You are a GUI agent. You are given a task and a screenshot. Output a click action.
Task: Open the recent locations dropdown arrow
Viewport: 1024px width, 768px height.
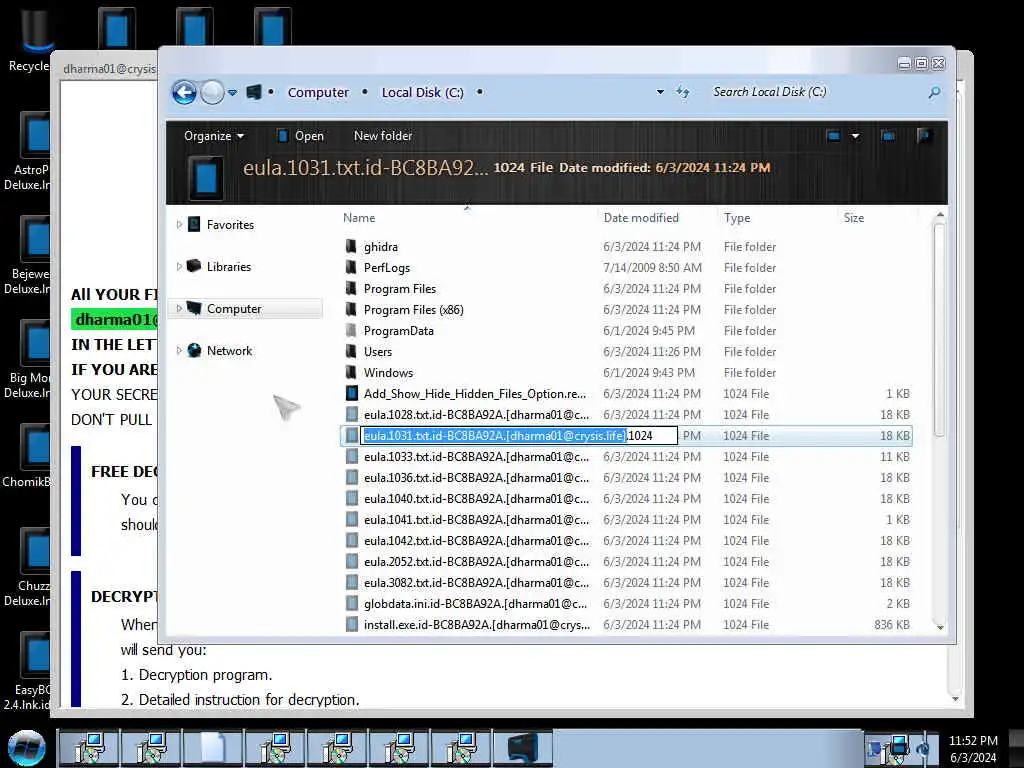click(232, 93)
